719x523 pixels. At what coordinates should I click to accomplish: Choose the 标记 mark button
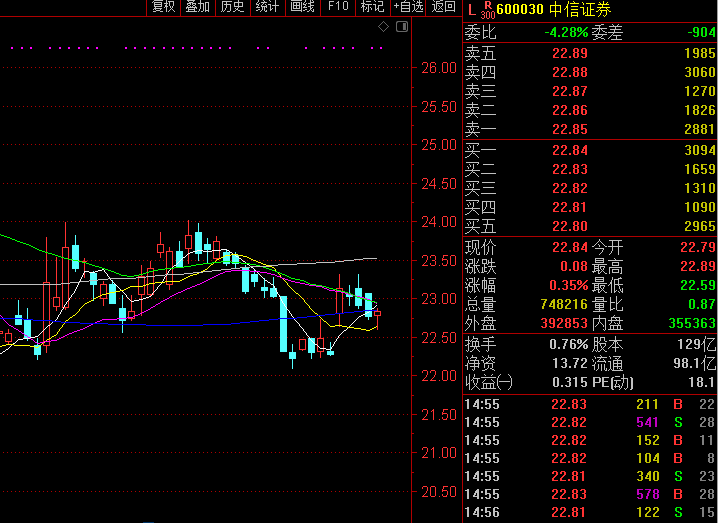point(372,7)
